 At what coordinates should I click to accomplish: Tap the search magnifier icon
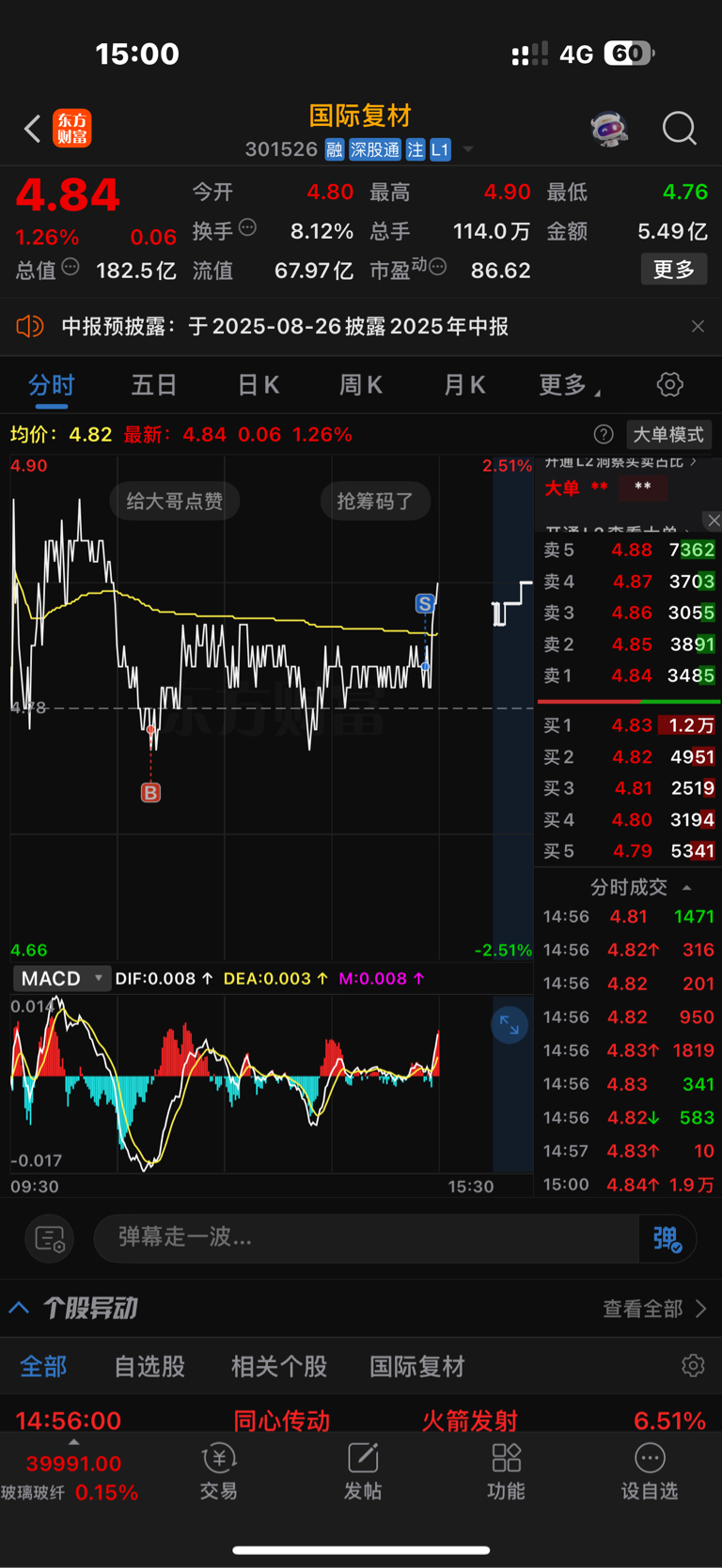679,129
